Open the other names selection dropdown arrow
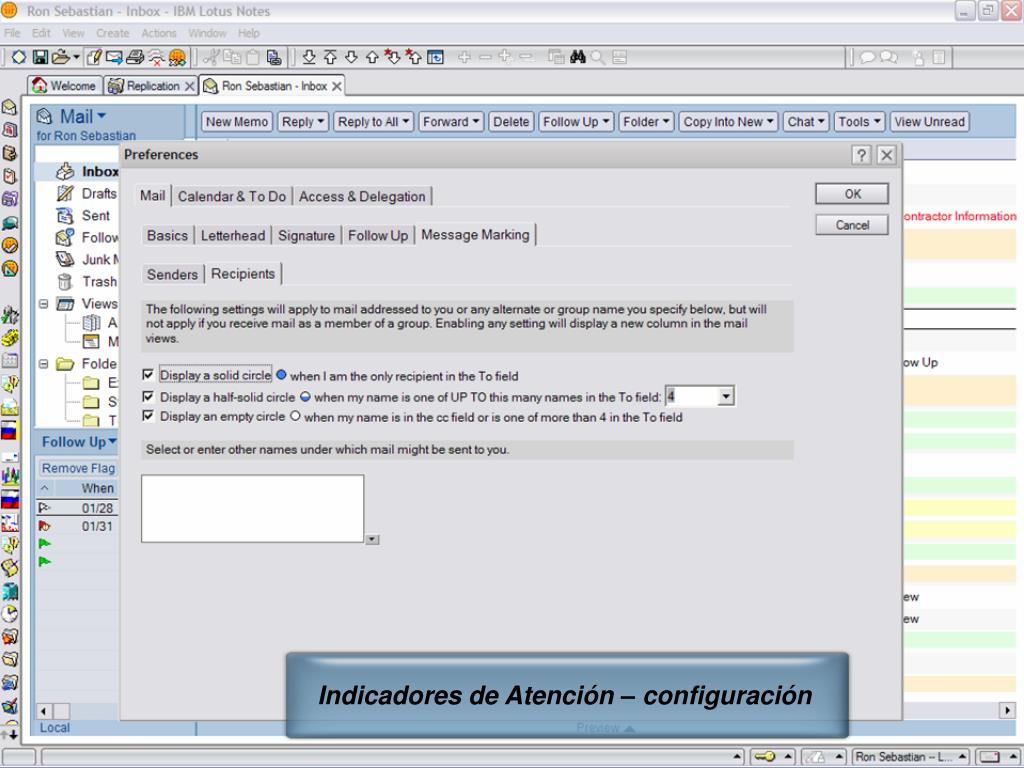The height and width of the screenshot is (768, 1024). pos(372,539)
